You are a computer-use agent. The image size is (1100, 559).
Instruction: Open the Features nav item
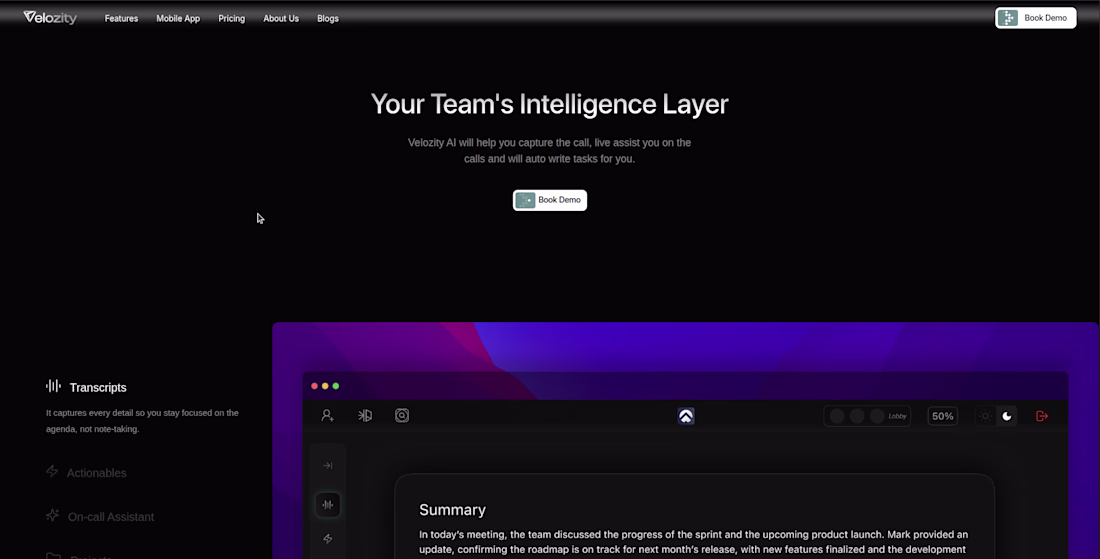point(121,18)
